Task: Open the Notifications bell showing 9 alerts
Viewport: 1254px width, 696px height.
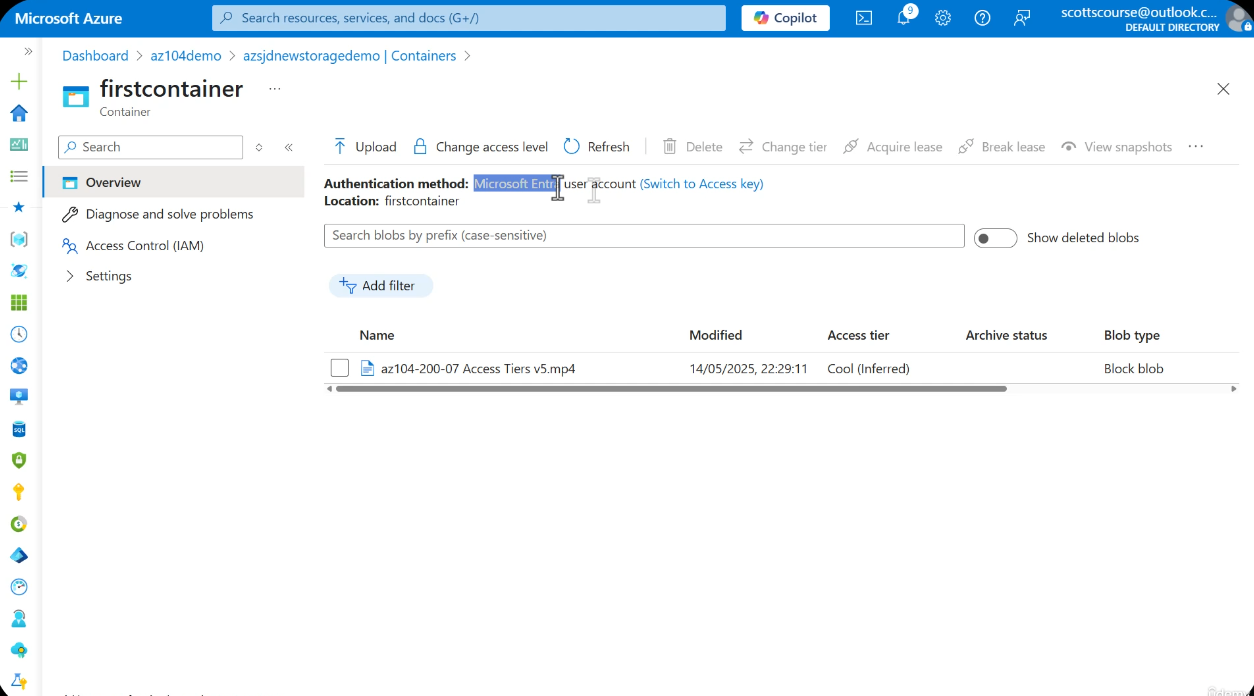Action: click(904, 17)
